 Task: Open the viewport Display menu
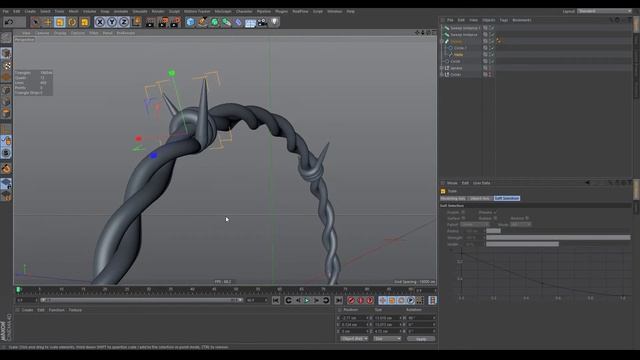(x=60, y=33)
